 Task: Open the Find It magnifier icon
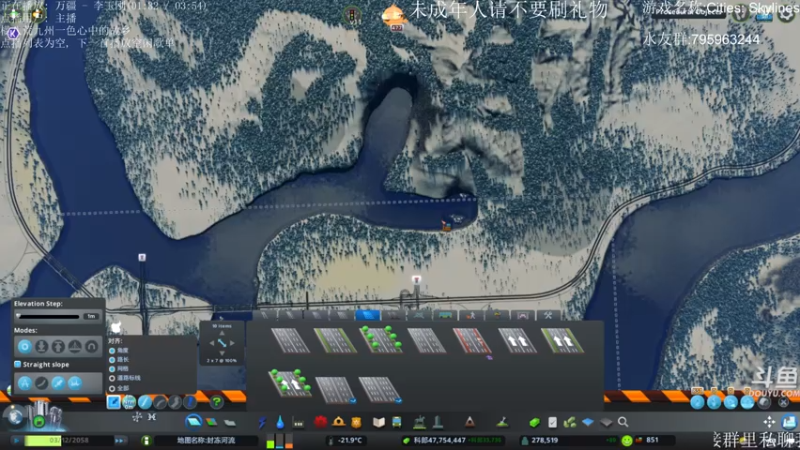(x=623, y=422)
